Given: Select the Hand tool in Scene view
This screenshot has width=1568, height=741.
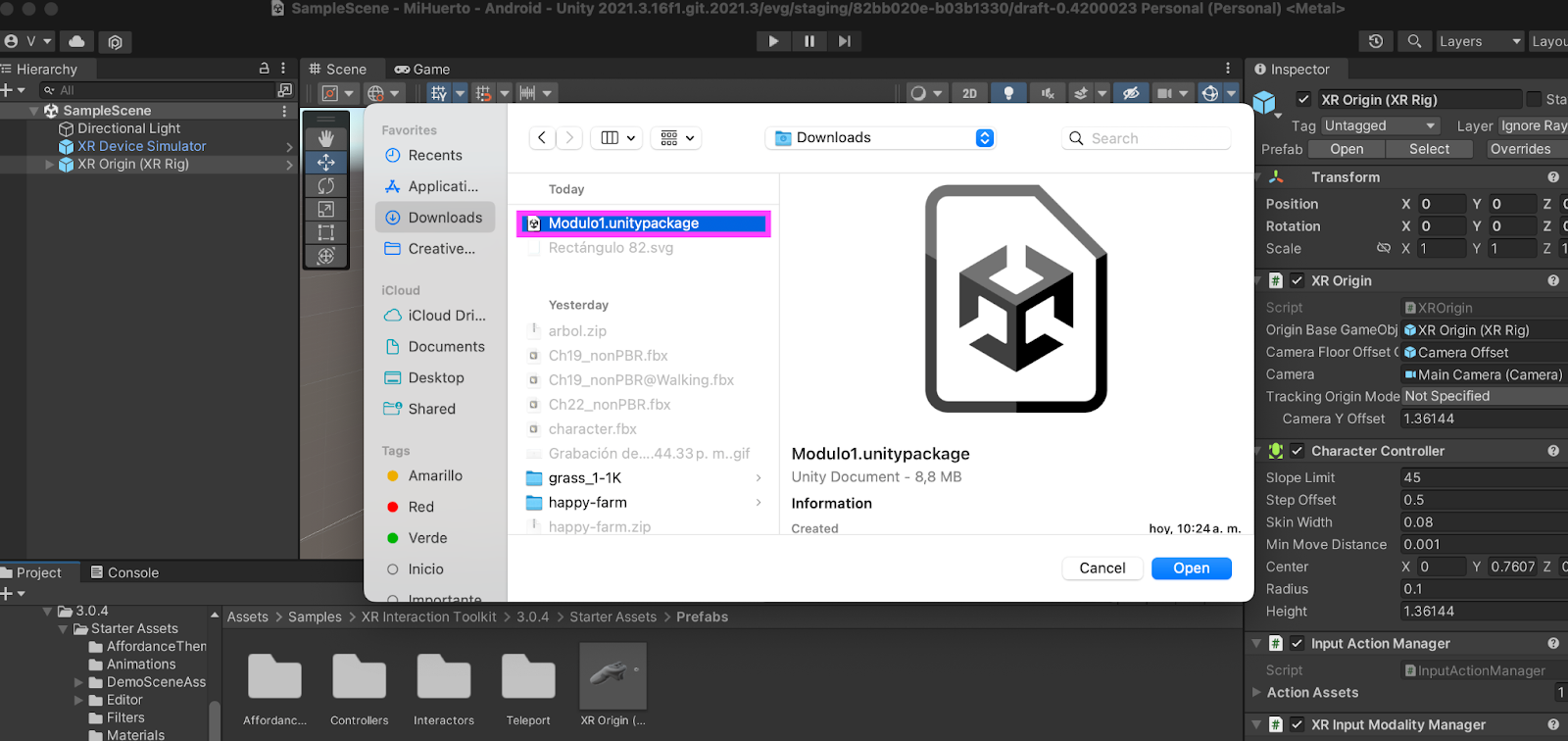Looking at the screenshot, I should [326, 138].
